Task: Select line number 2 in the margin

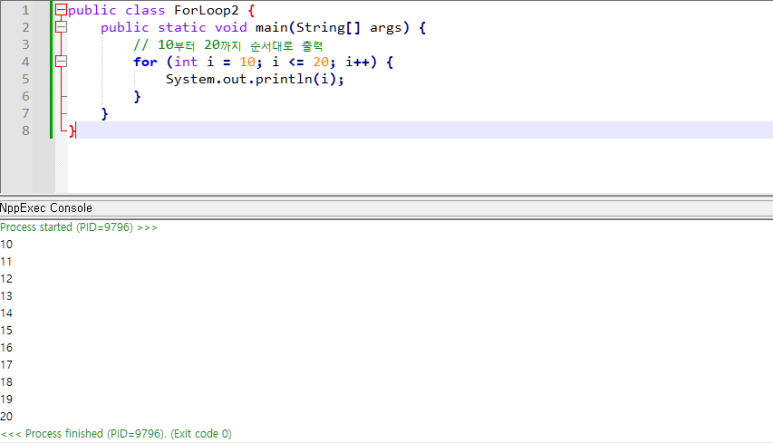Action: (25, 28)
